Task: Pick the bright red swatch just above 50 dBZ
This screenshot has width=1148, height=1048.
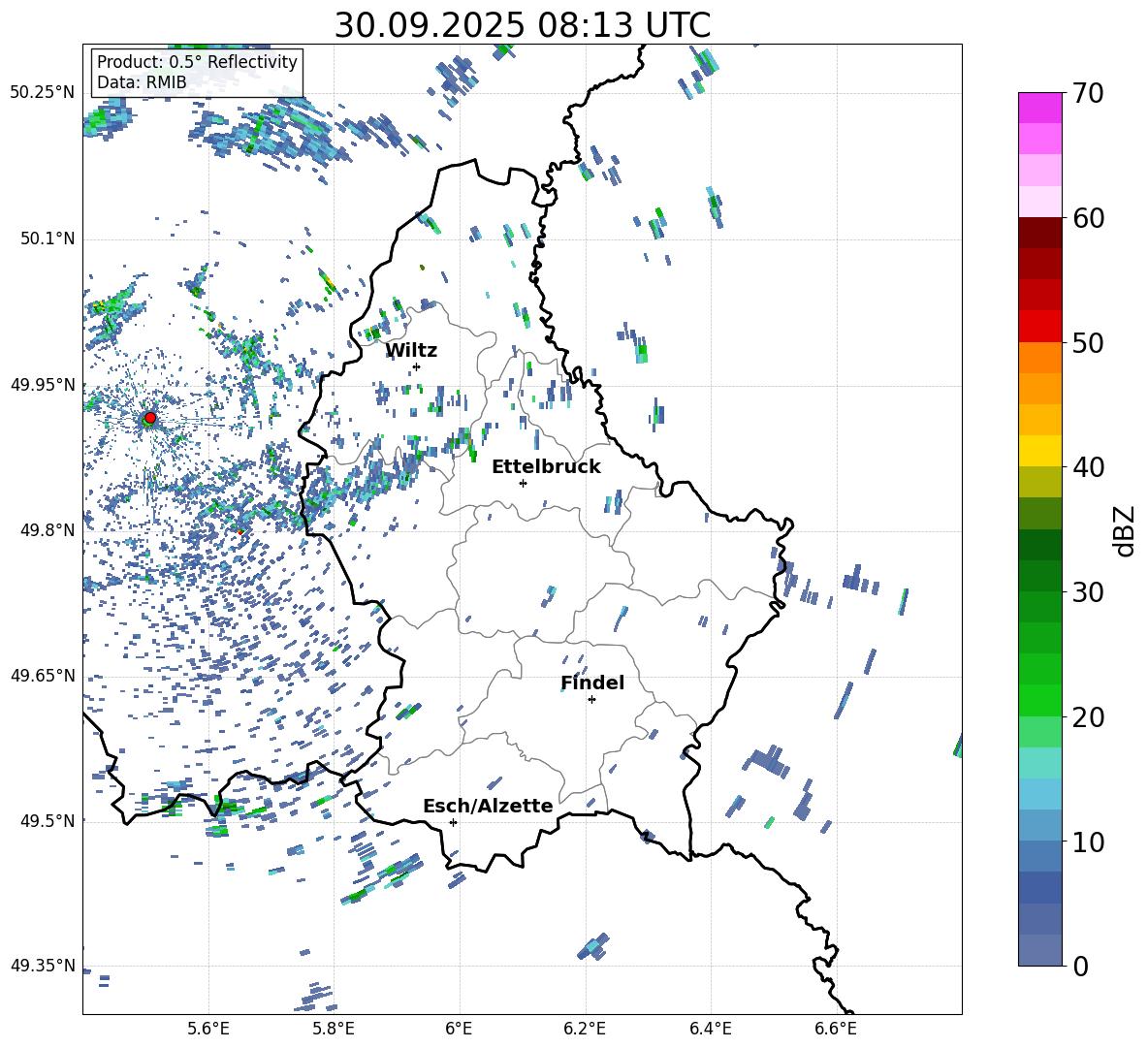Action: pyautogui.click(x=1040, y=326)
